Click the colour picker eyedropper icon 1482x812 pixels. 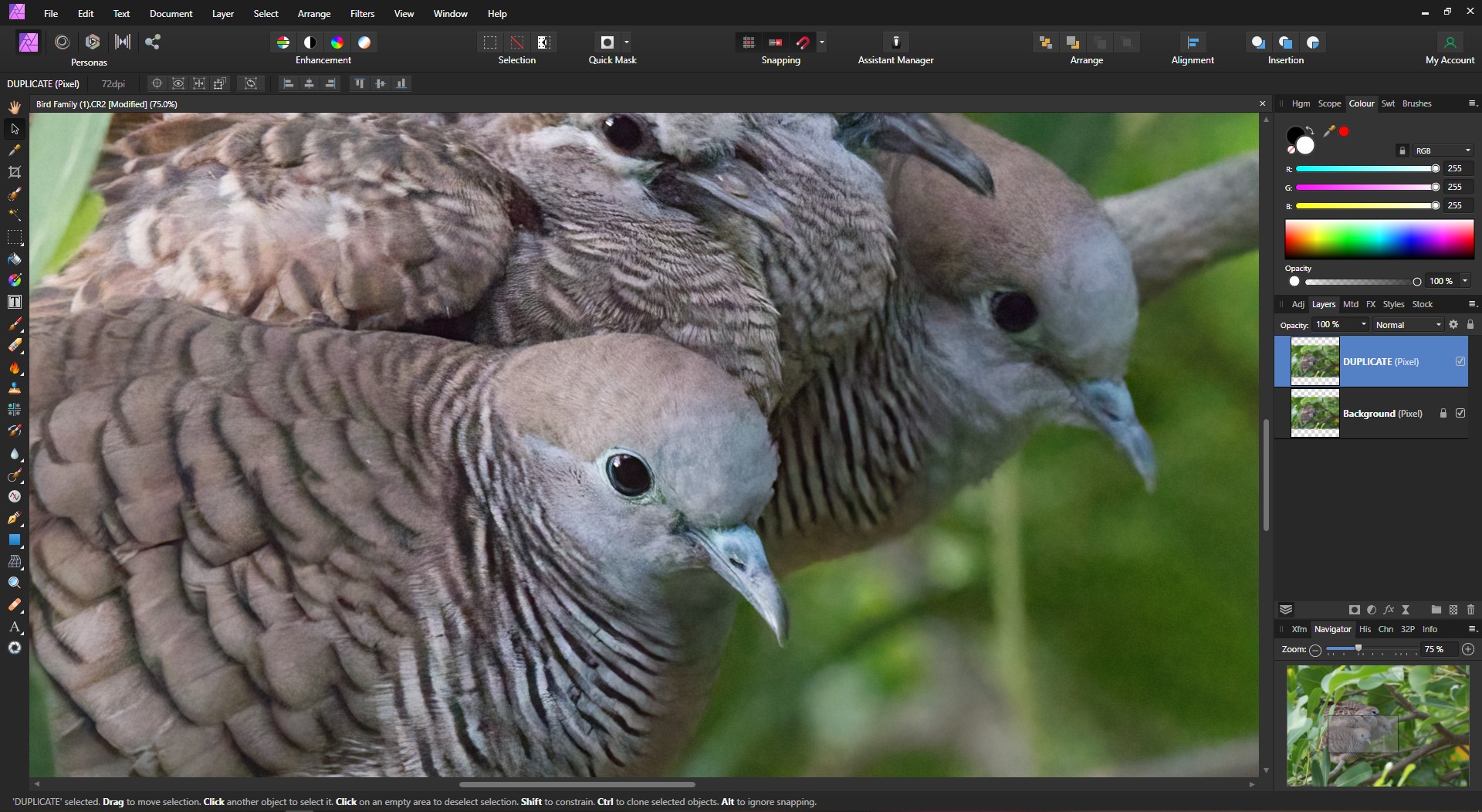(x=1328, y=131)
